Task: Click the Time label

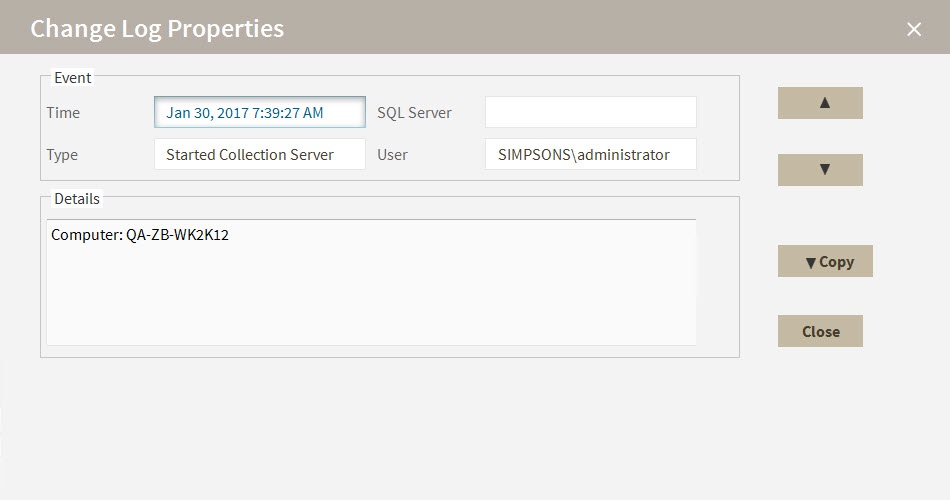Action: (63, 113)
